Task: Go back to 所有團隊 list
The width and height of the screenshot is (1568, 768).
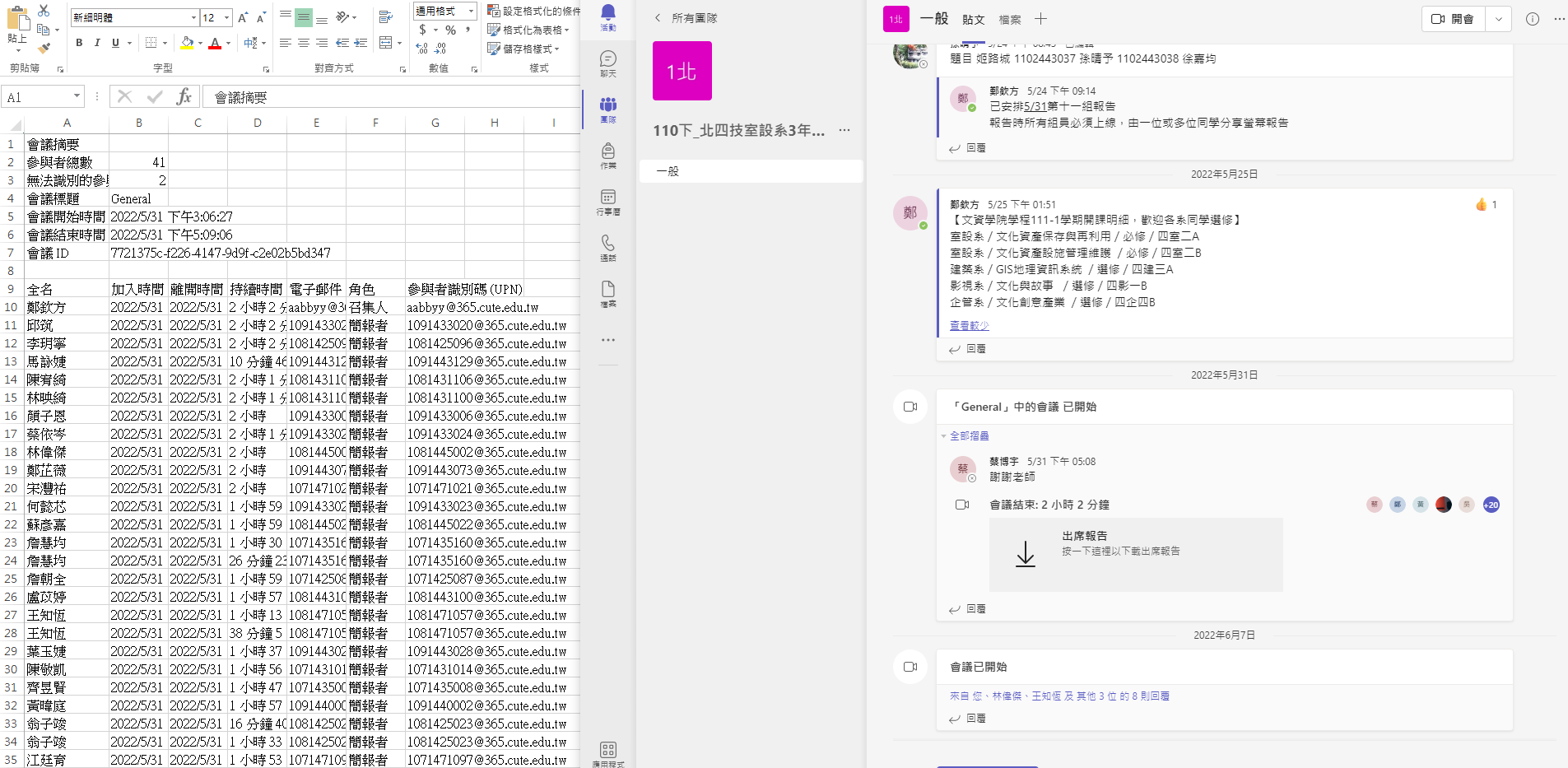Action: (686, 18)
